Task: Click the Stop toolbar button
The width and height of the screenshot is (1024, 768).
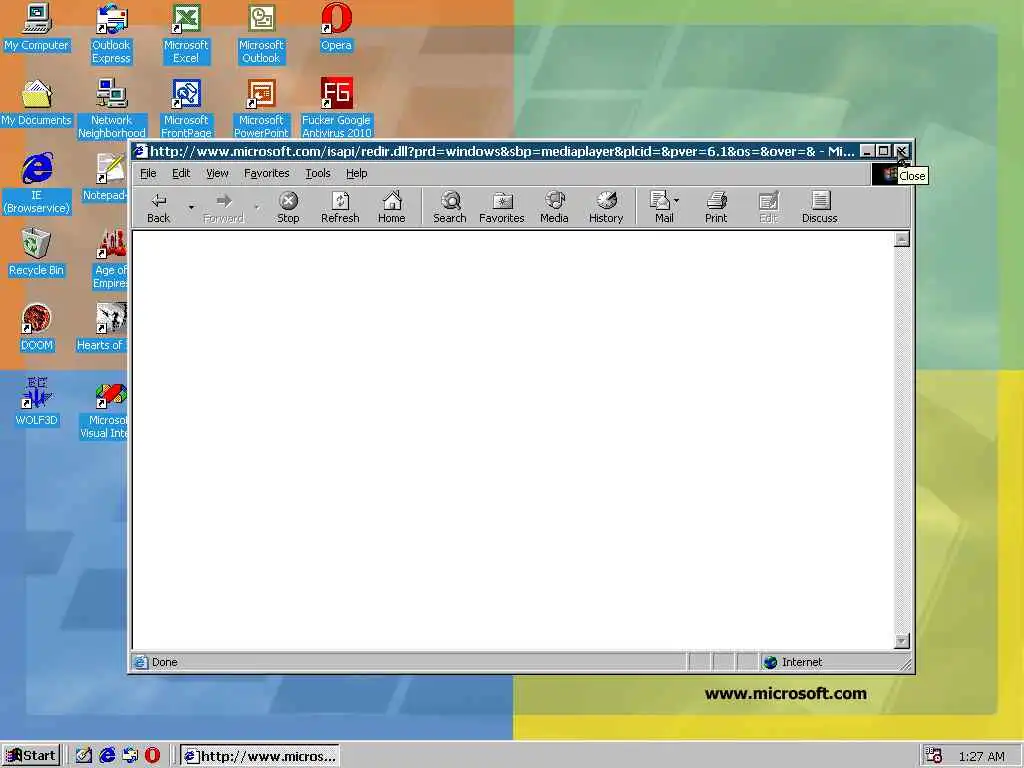Action: pyautogui.click(x=288, y=208)
